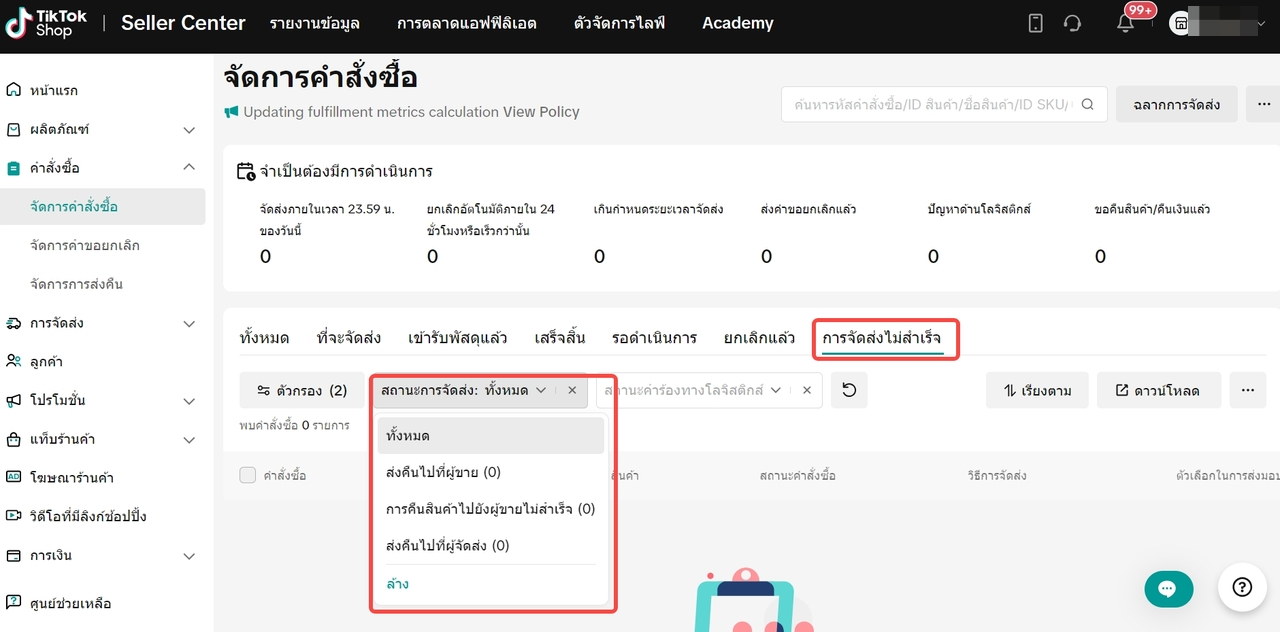
Task: Open the headset customer support icon
Action: (x=1073, y=24)
